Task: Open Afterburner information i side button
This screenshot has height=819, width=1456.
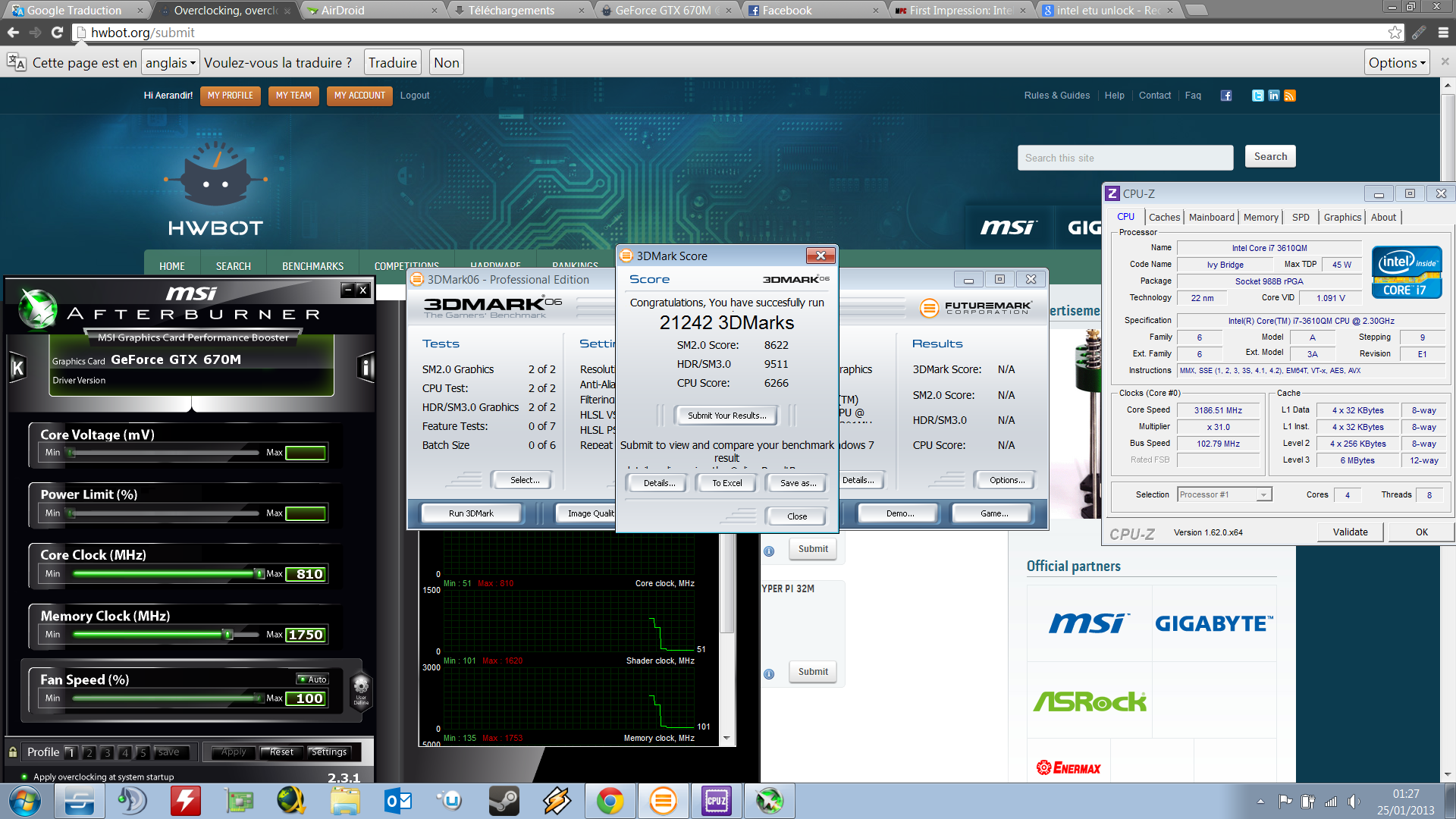Action: pyautogui.click(x=366, y=369)
